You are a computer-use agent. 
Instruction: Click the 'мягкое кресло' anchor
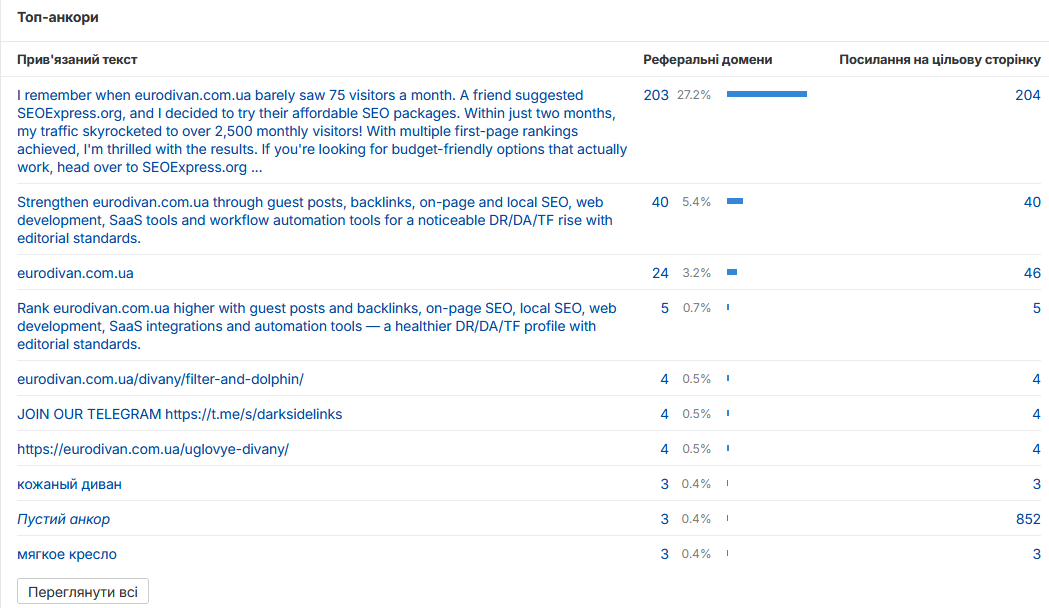coord(66,554)
